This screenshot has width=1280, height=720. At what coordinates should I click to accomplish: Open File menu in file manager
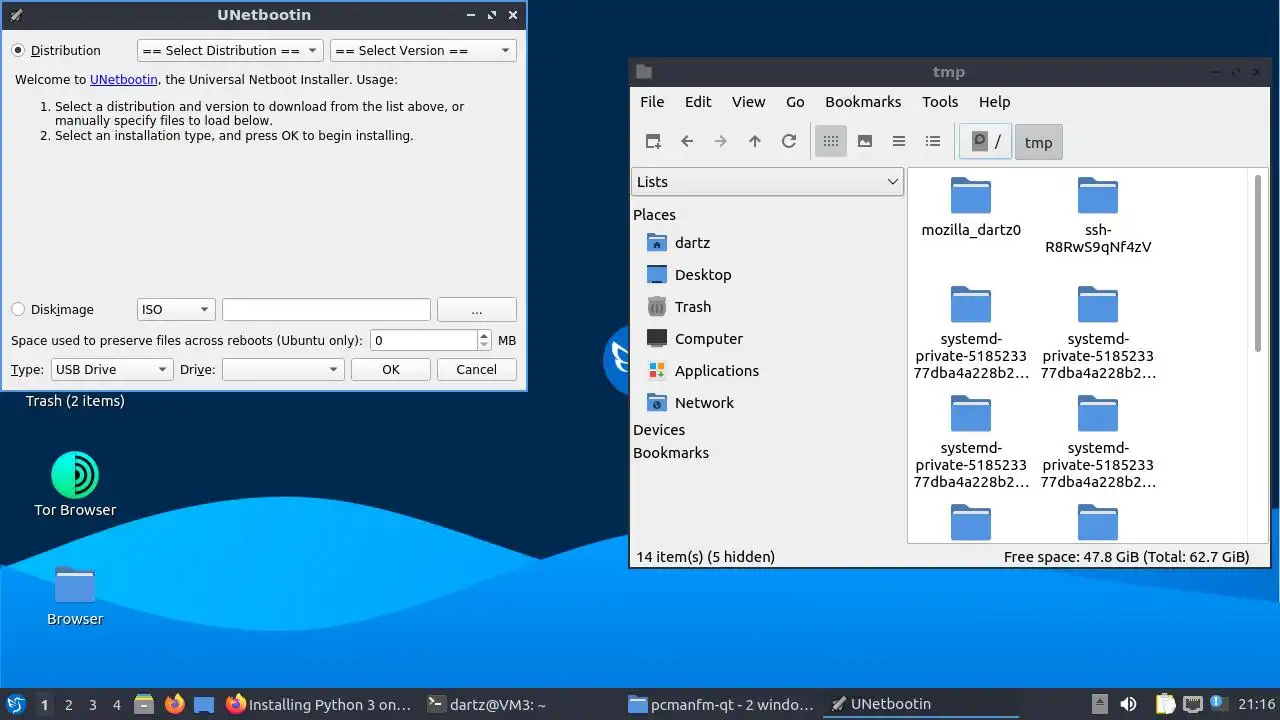(x=652, y=102)
